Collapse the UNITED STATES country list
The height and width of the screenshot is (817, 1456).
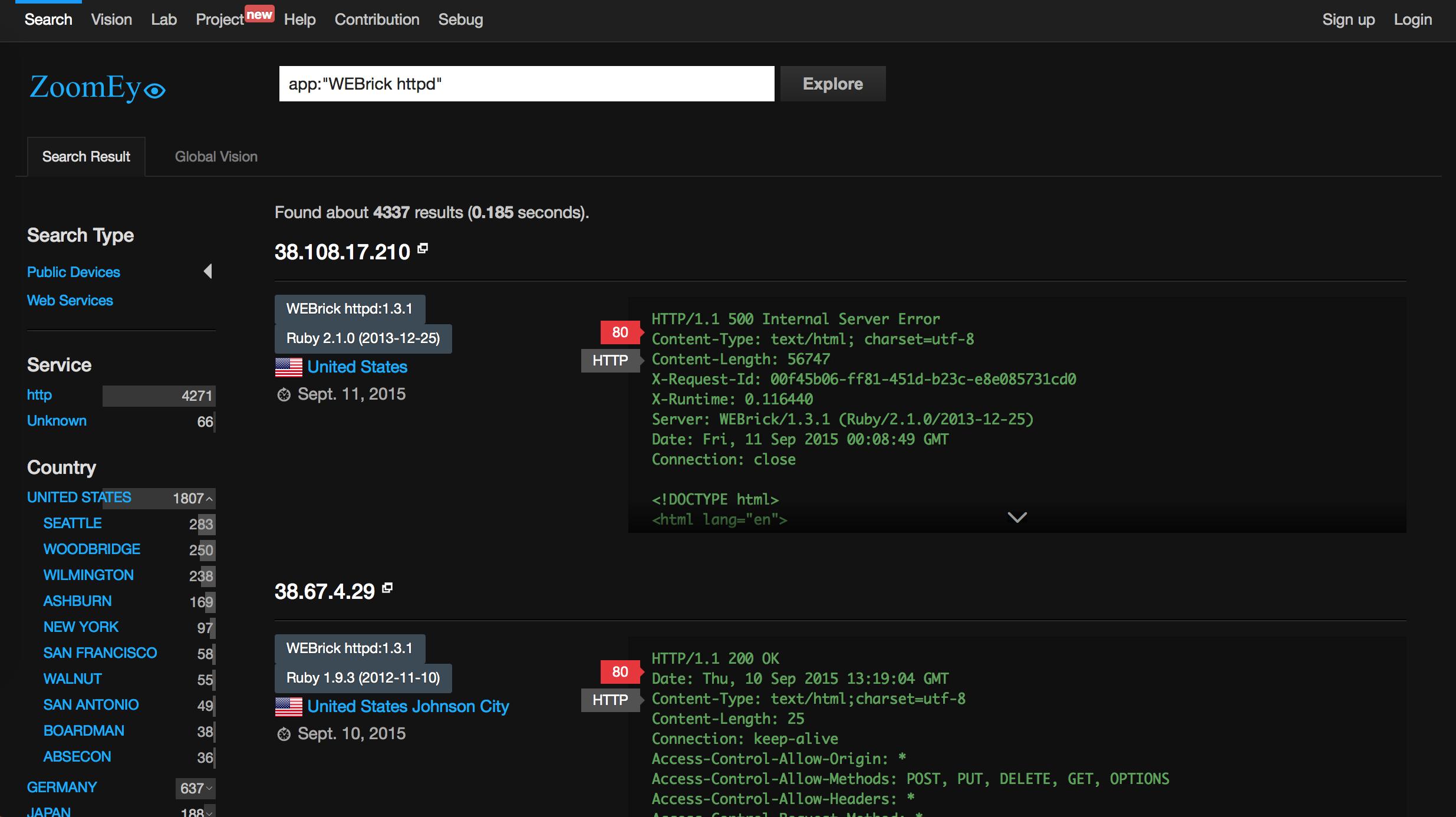tap(209, 499)
